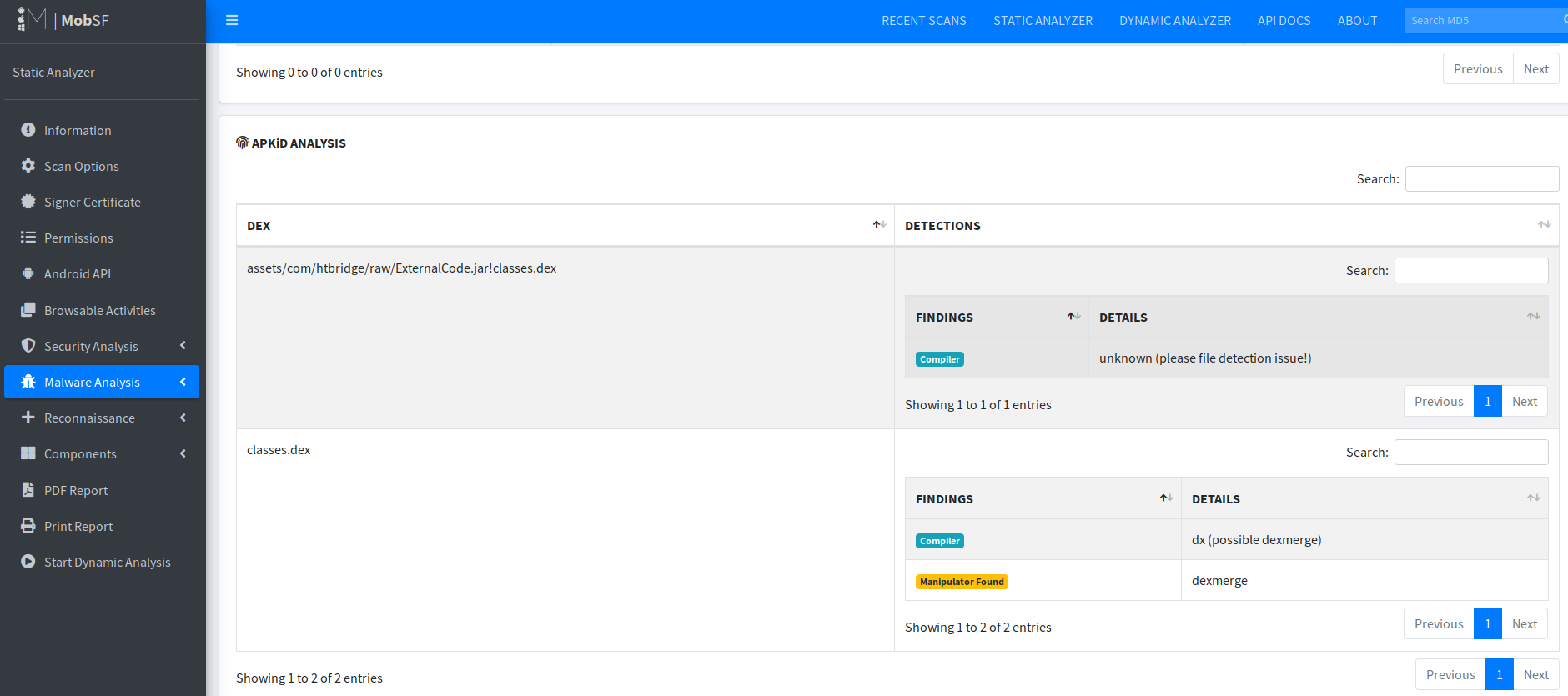Open the API Docs page
The image size is (1568, 696).
pyautogui.click(x=1284, y=21)
